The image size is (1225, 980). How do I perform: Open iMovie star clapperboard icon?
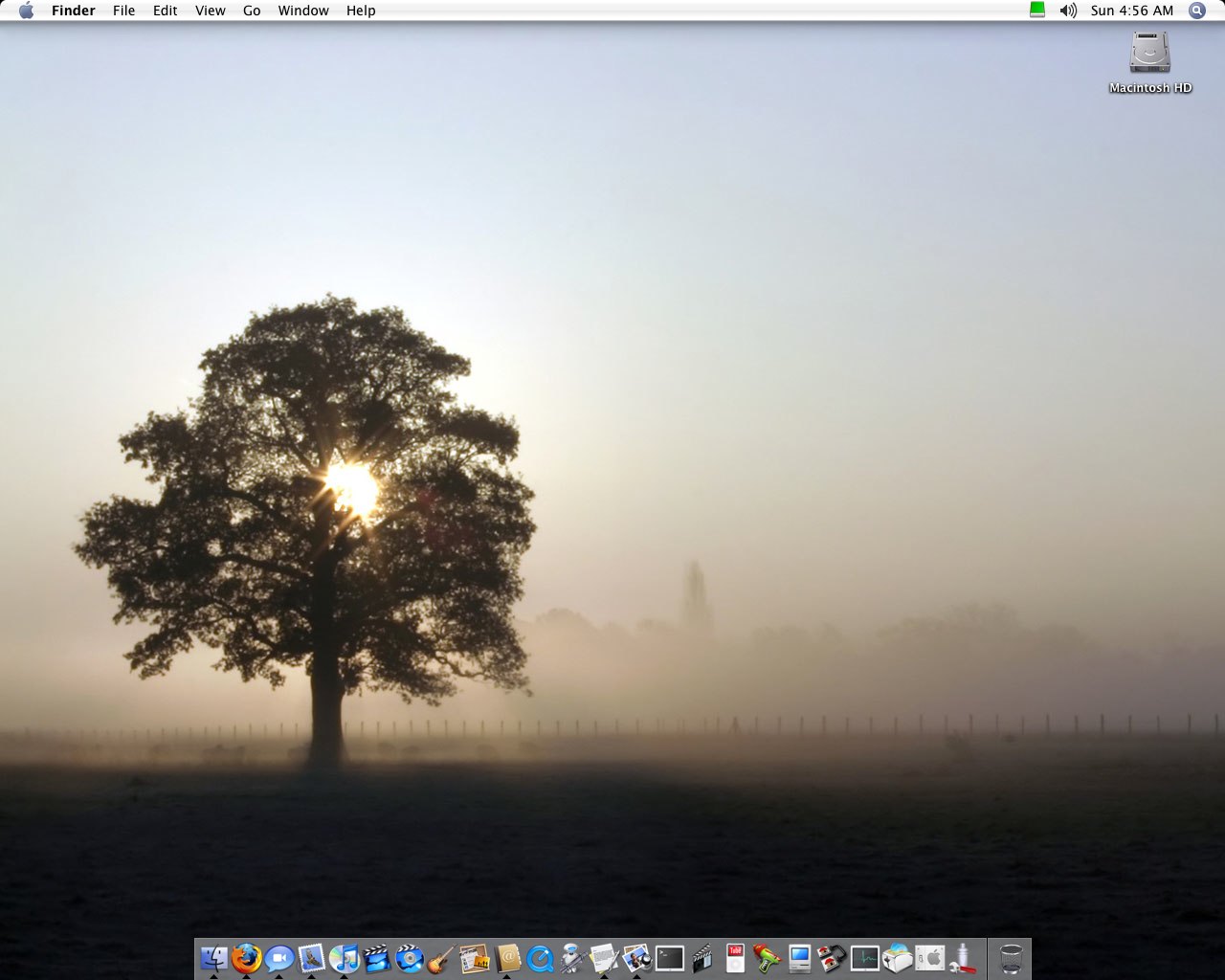[376, 958]
